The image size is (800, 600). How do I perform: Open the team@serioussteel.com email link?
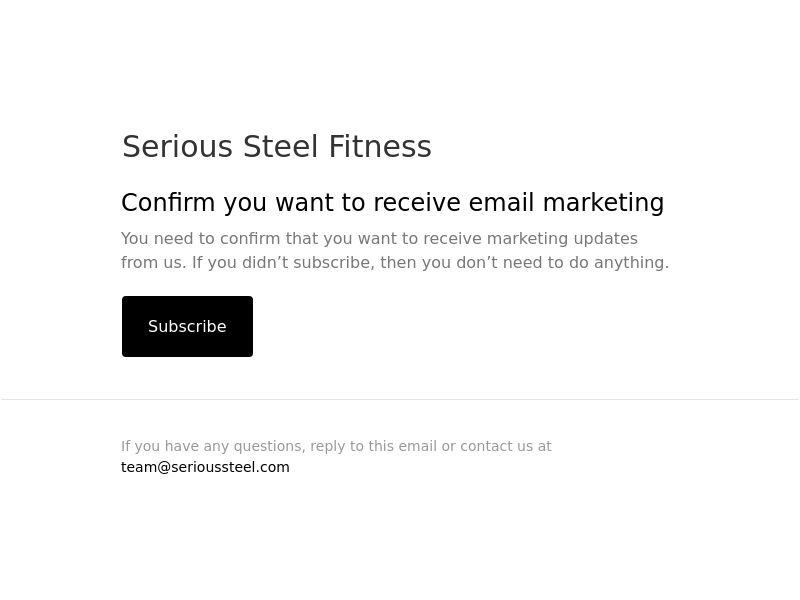205,467
